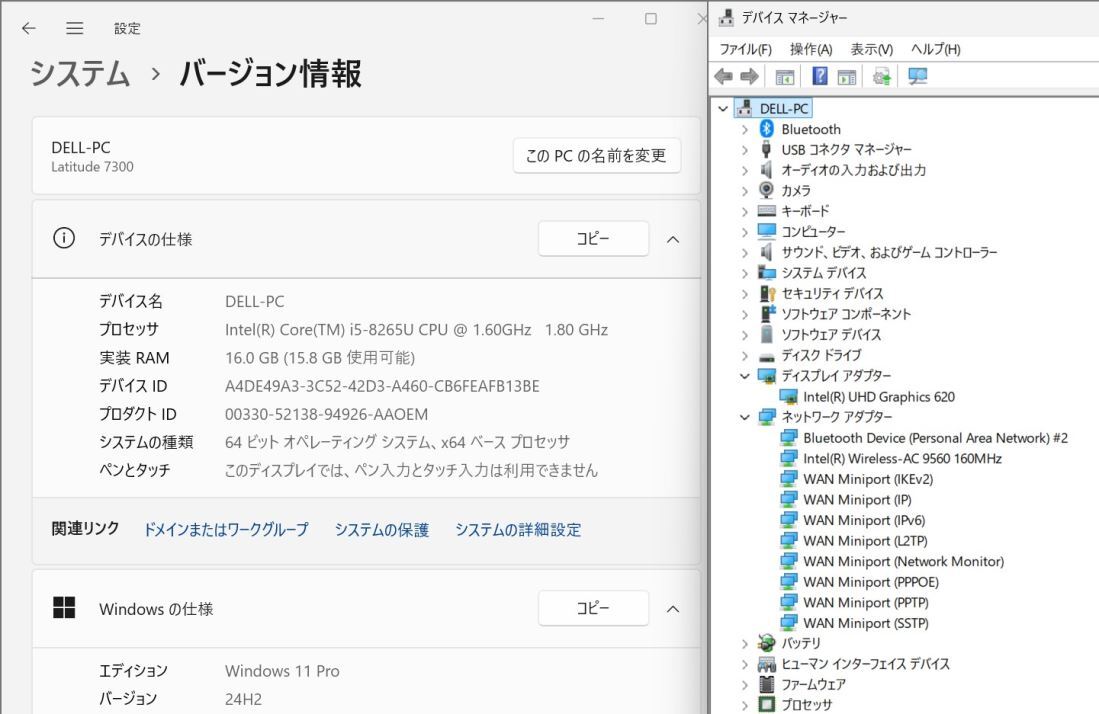This screenshot has height=714, width=1099.
Task: Click the この PC の名前を変更 button
Action: point(596,155)
